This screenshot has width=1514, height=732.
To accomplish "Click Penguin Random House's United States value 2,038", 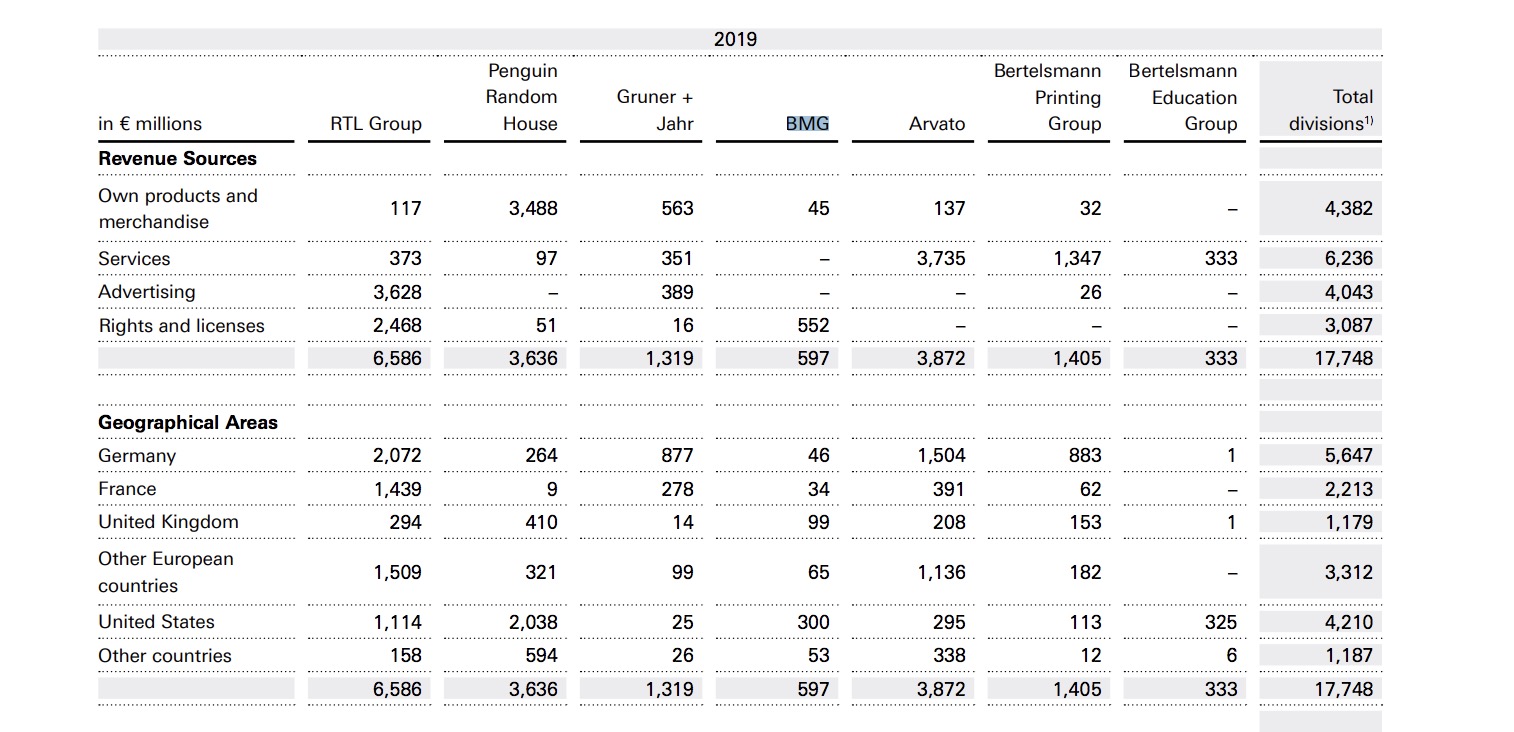I will [533, 622].
